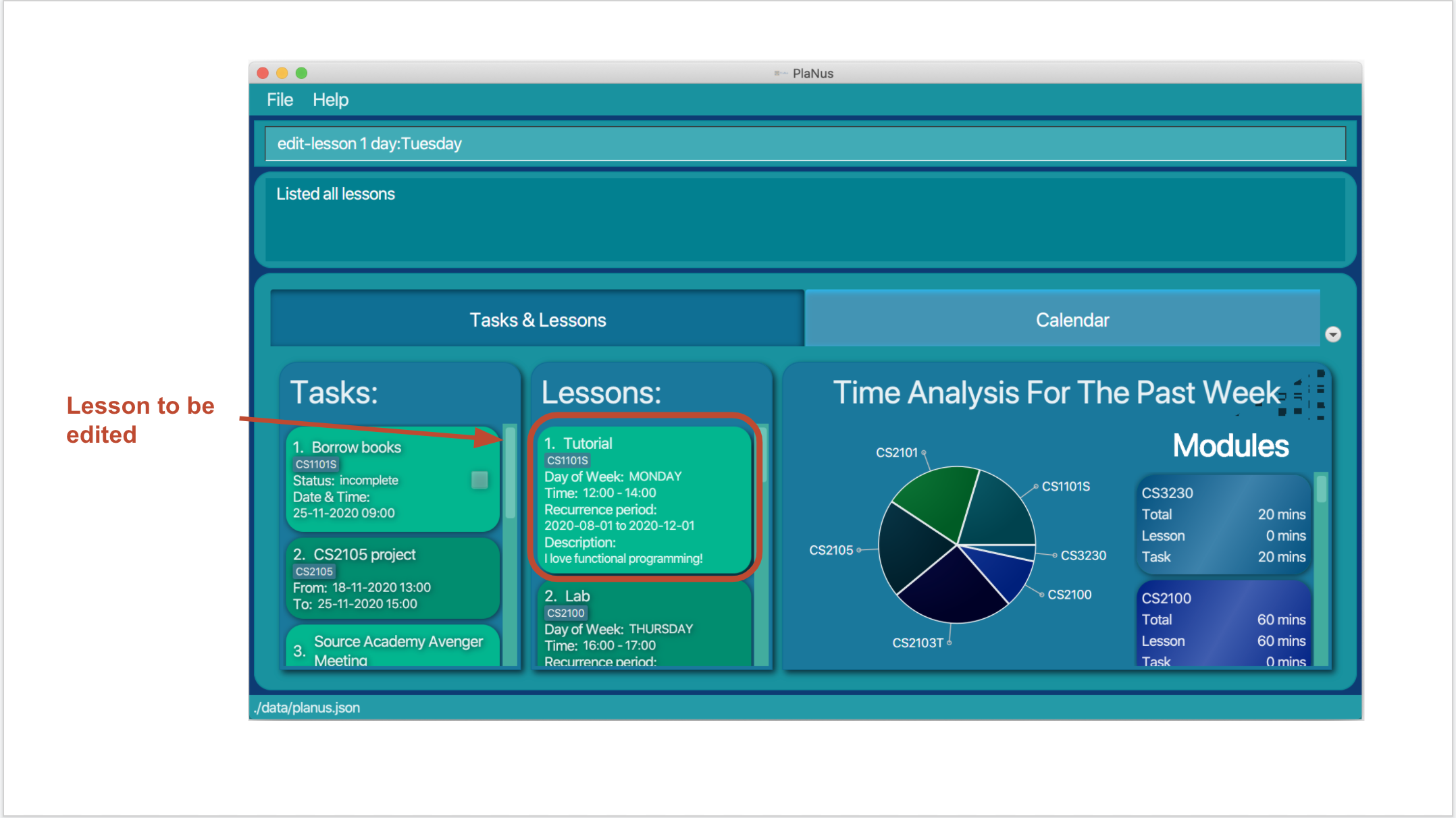Open the Help menu
This screenshot has height=818, width=1456.
(x=330, y=100)
